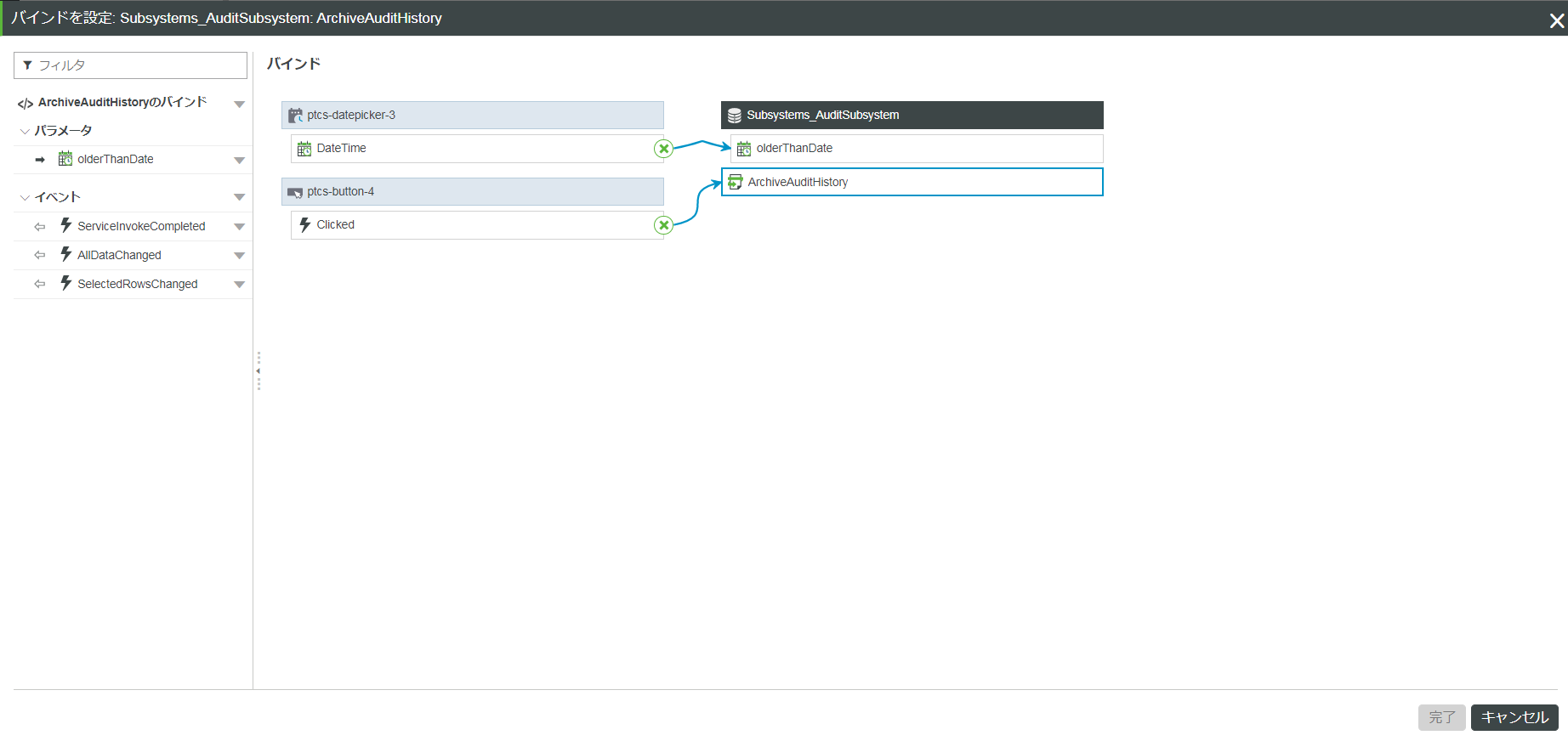Click the left arrow icon before ServiceInvokeCompleted
Screen dimensions: 1568x741
(x=40, y=227)
